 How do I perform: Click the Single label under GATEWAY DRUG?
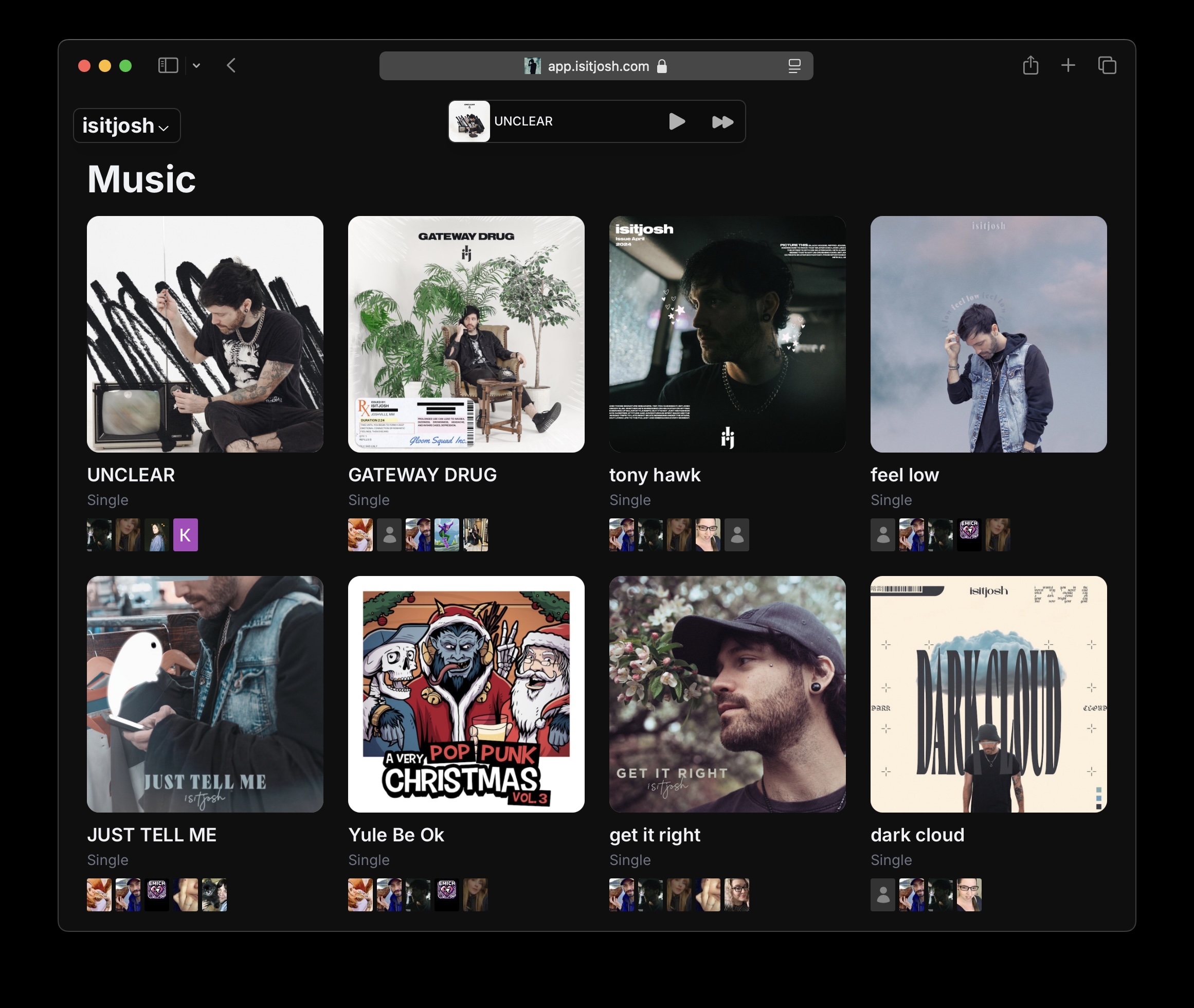(369, 500)
